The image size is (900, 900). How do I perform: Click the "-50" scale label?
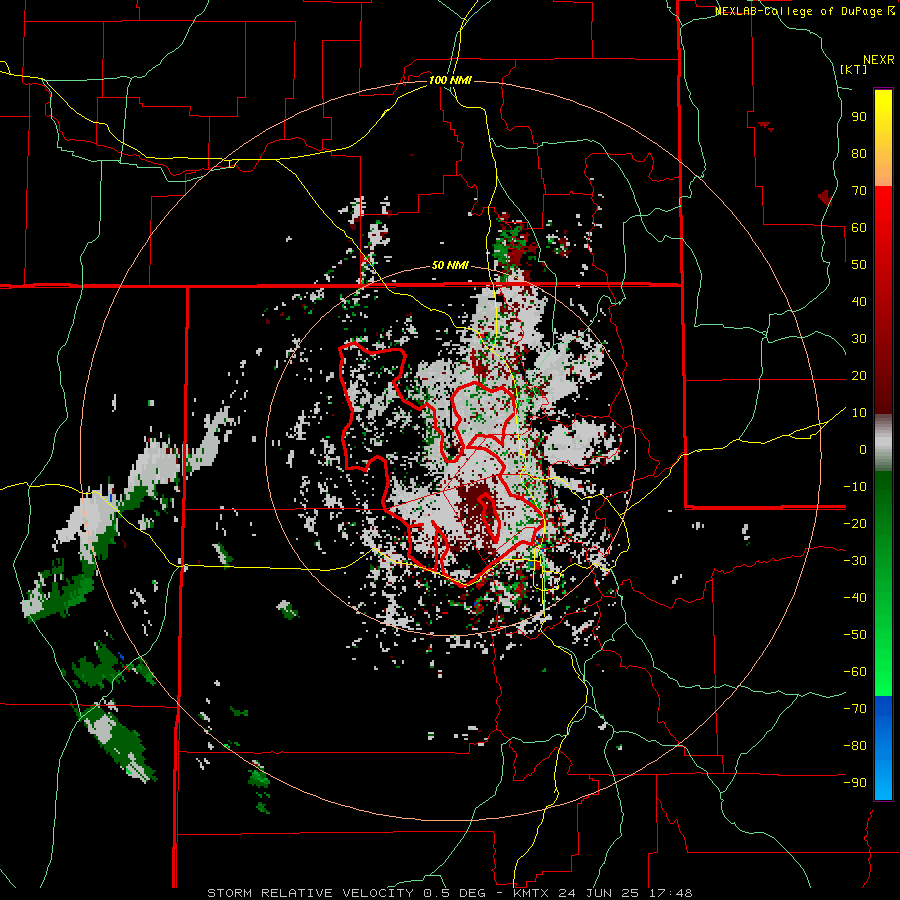tap(855, 635)
